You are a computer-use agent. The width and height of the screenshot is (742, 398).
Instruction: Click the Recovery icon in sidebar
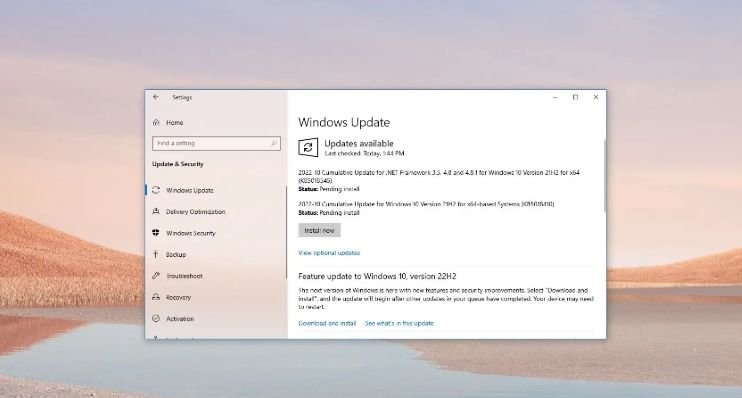coord(156,297)
